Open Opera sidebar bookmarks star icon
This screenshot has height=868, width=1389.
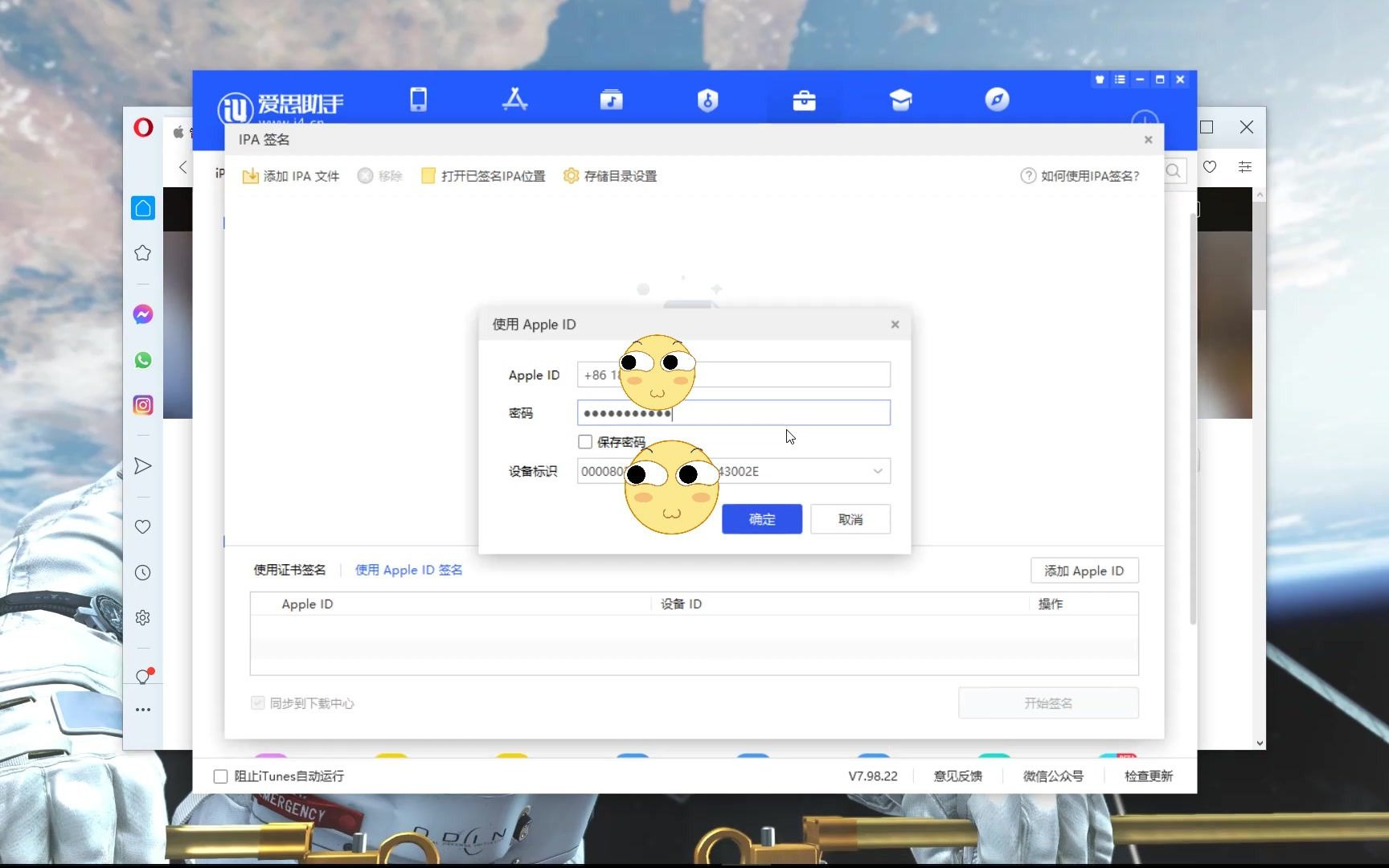point(143,253)
